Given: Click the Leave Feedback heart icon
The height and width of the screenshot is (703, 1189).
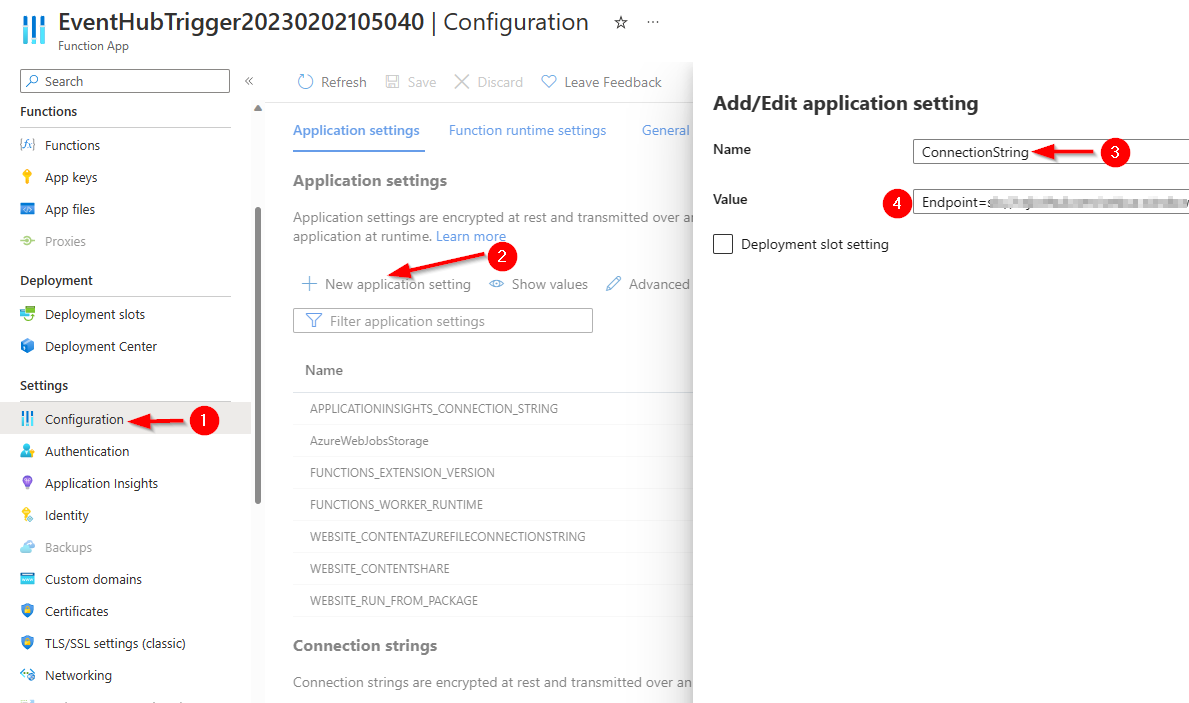Looking at the screenshot, I should [549, 82].
